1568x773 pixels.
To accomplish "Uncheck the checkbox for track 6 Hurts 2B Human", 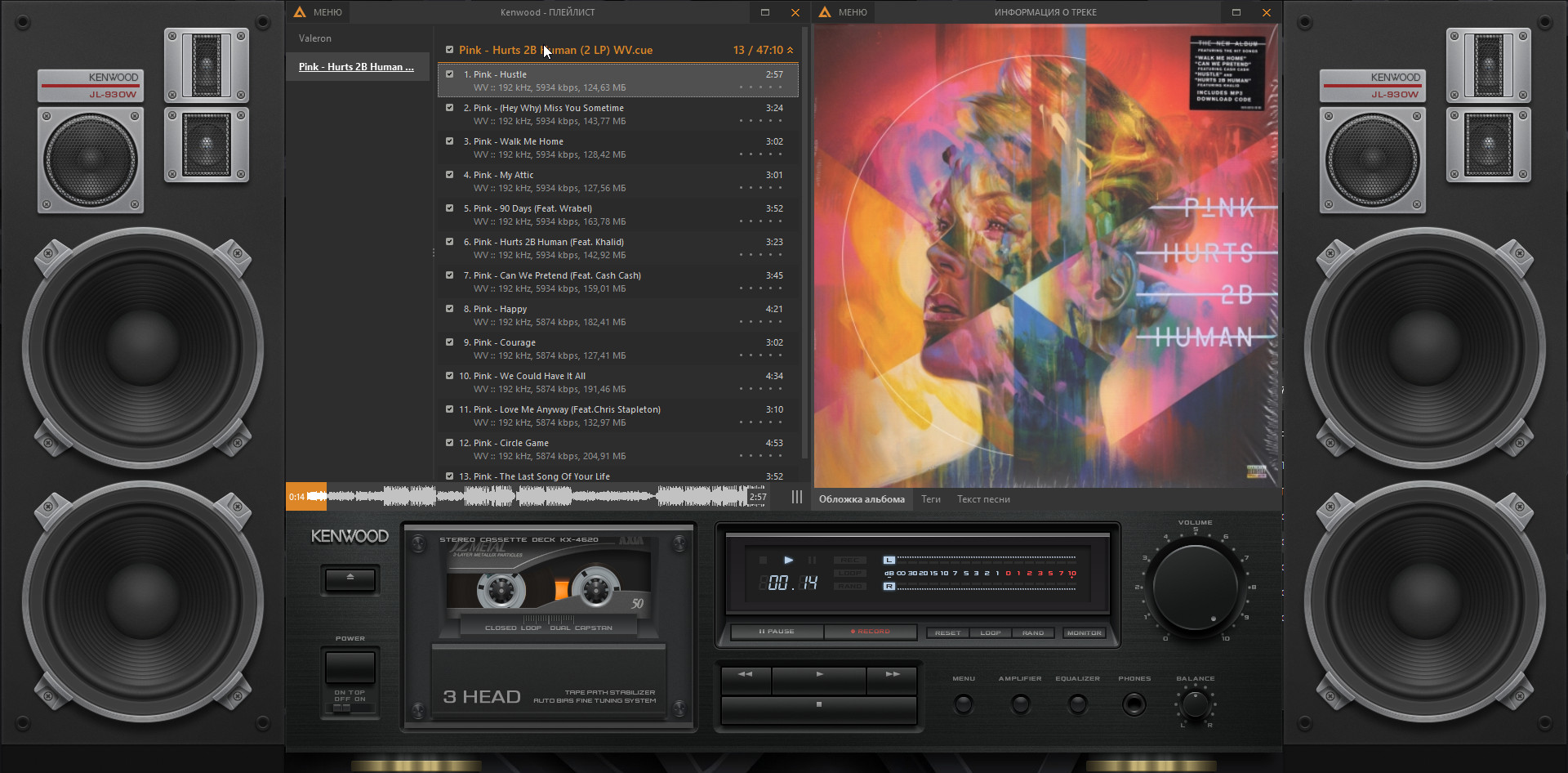I will click(449, 242).
